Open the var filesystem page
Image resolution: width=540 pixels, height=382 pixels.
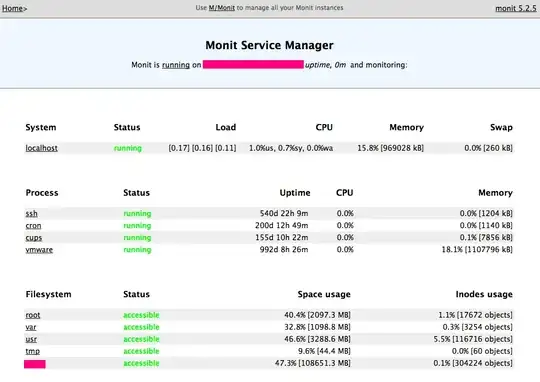click(31, 327)
